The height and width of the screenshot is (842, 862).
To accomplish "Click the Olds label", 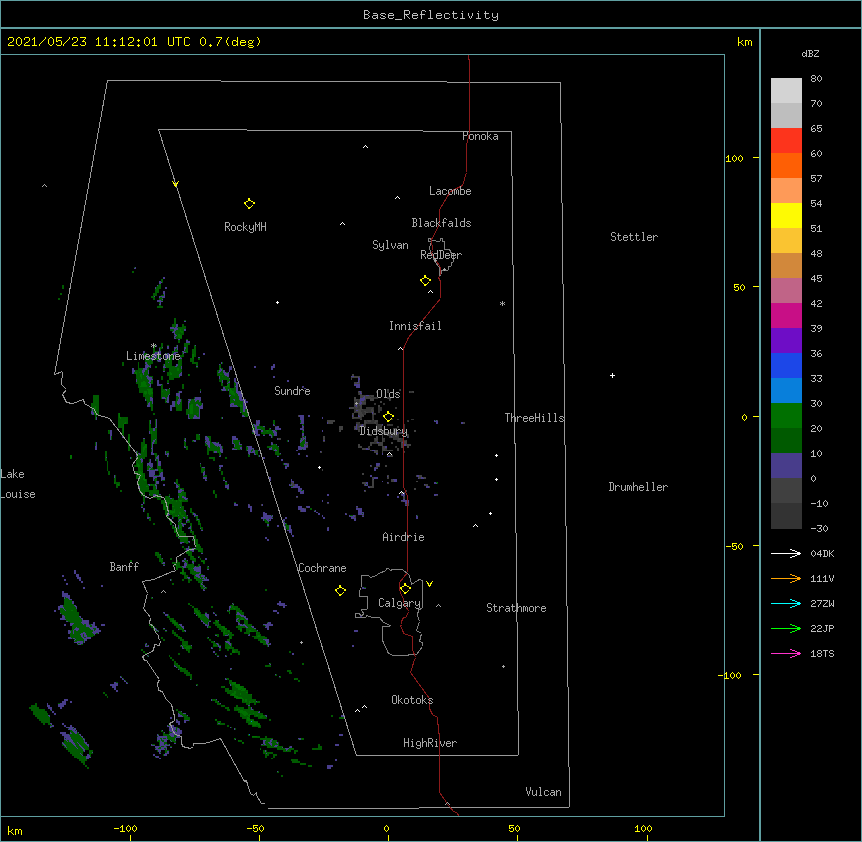I will (388, 394).
